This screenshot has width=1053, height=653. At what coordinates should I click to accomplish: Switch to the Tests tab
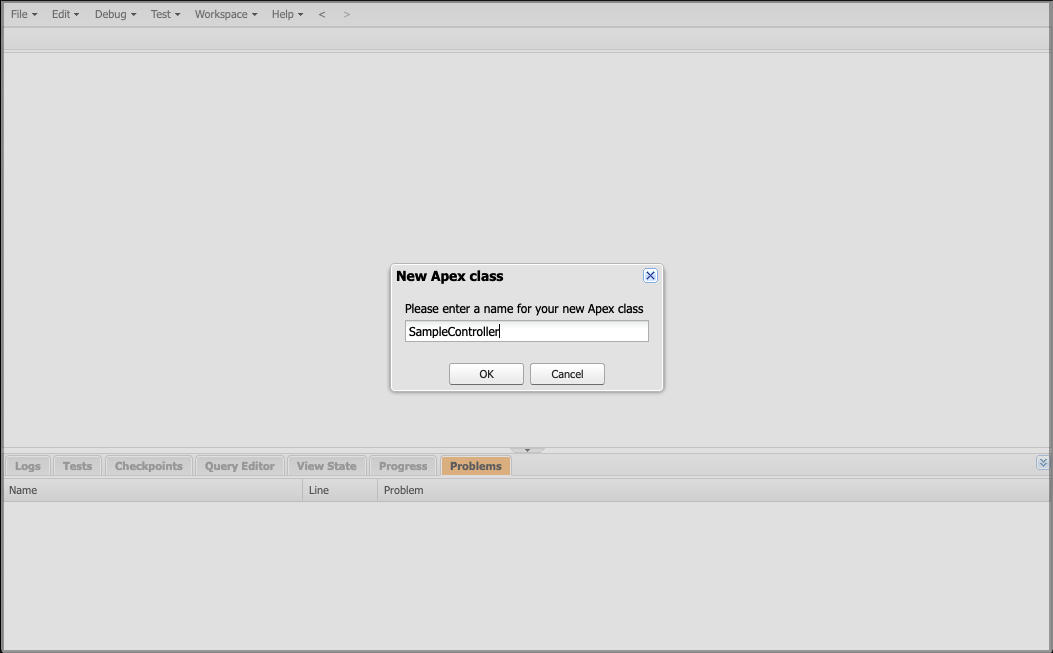point(77,466)
